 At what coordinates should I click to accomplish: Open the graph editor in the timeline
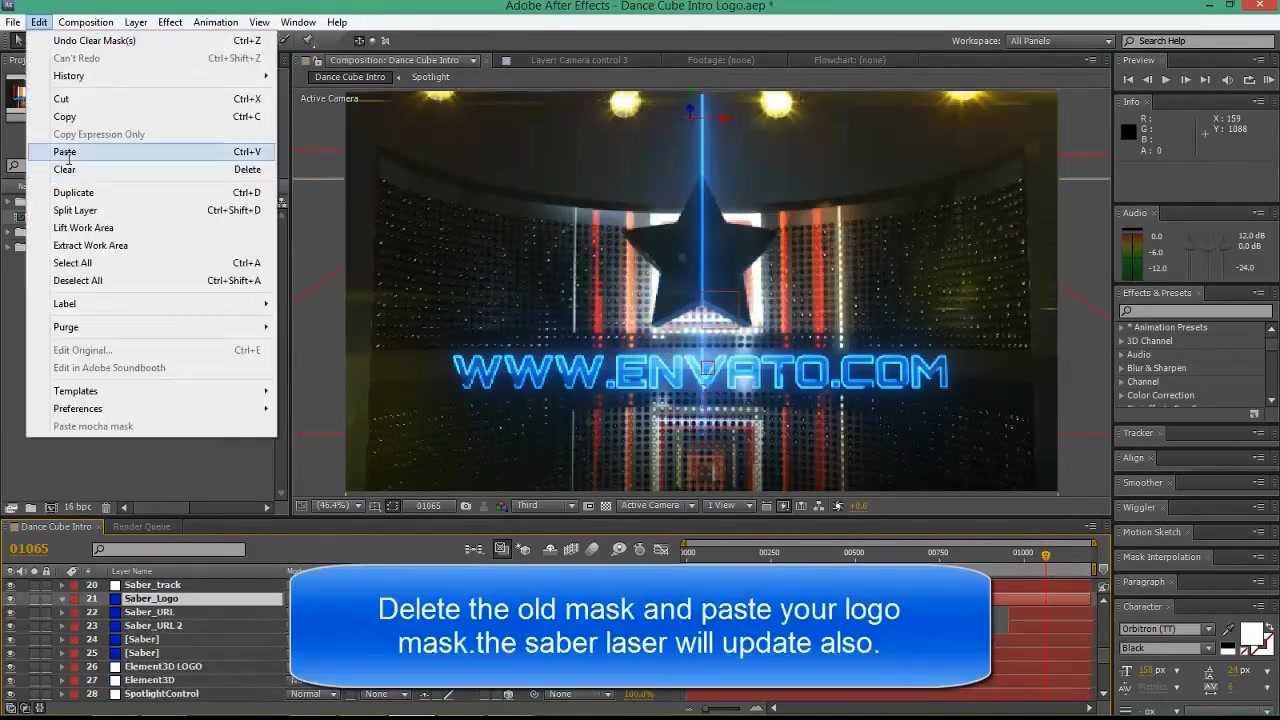(x=661, y=549)
